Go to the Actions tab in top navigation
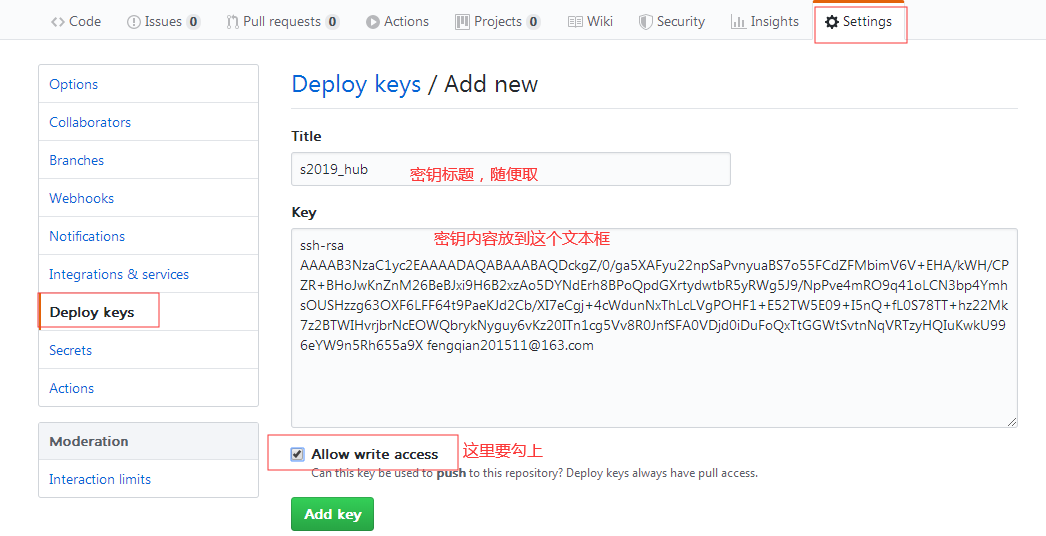Screen dimensions: 1046x536 tap(398, 21)
